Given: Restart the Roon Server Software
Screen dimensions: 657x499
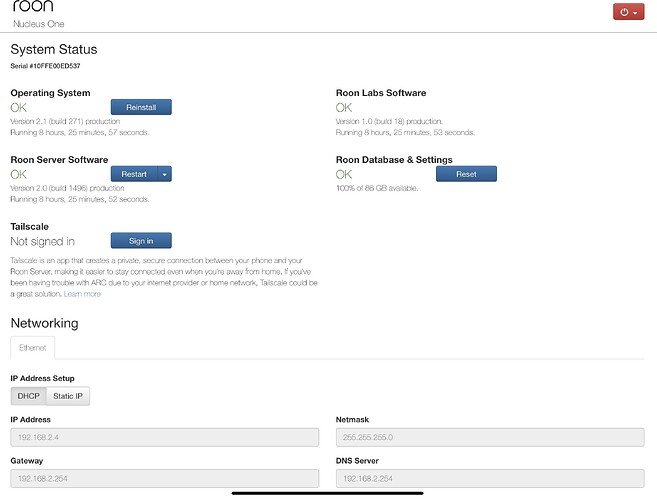Looking at the screenshot, I should (x=134, y=174).
